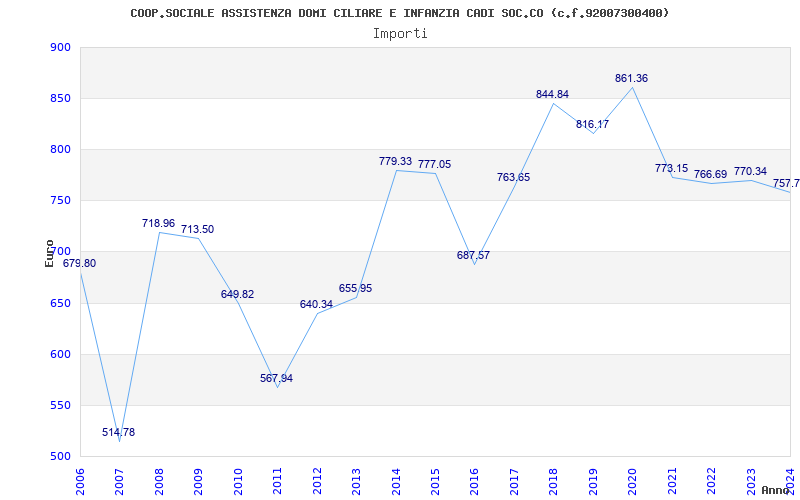
Task: Click the data label 655.95
Action: (x=356, y=288)
